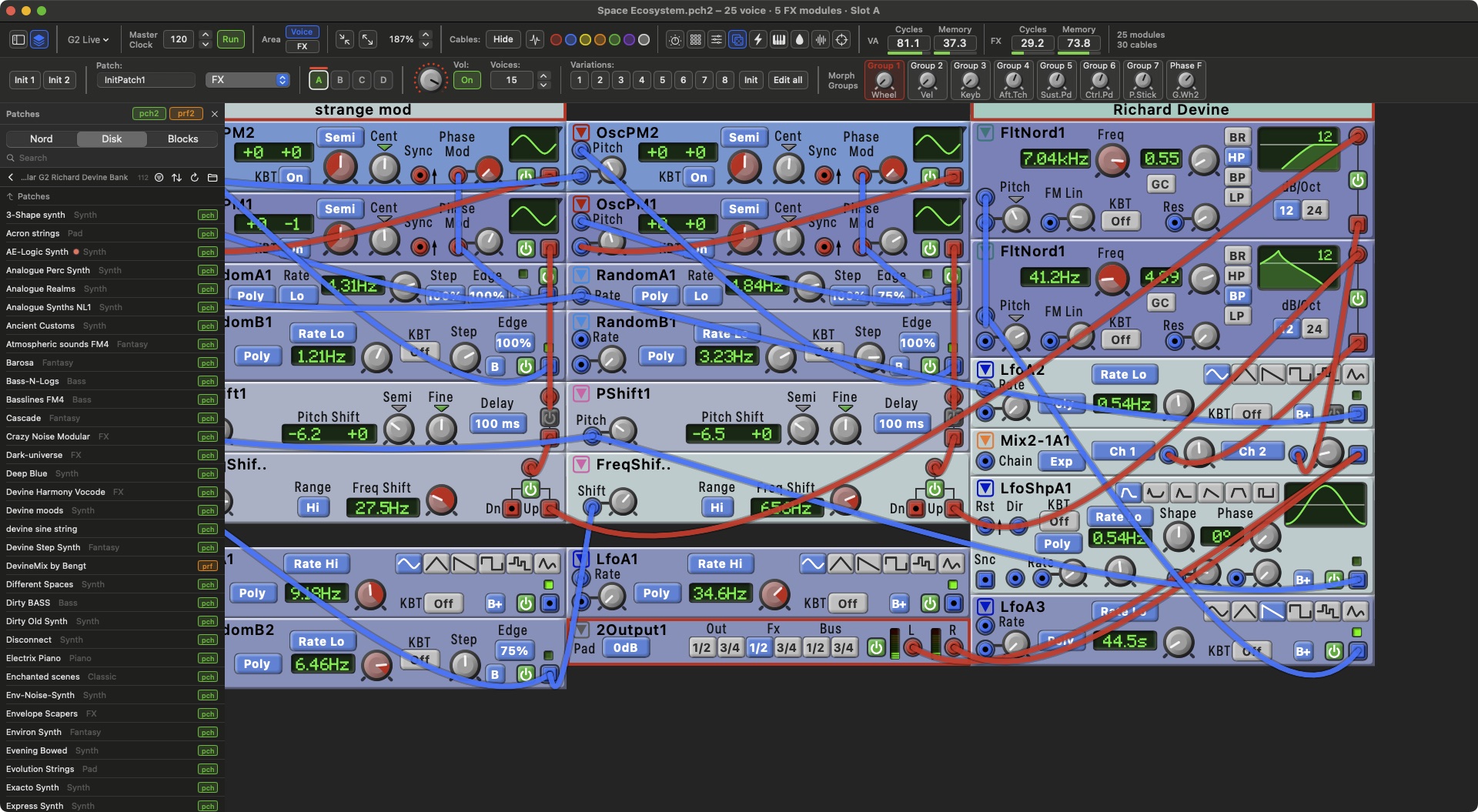
Task: Select the Voice area button
Action: [x=302, y=32]
